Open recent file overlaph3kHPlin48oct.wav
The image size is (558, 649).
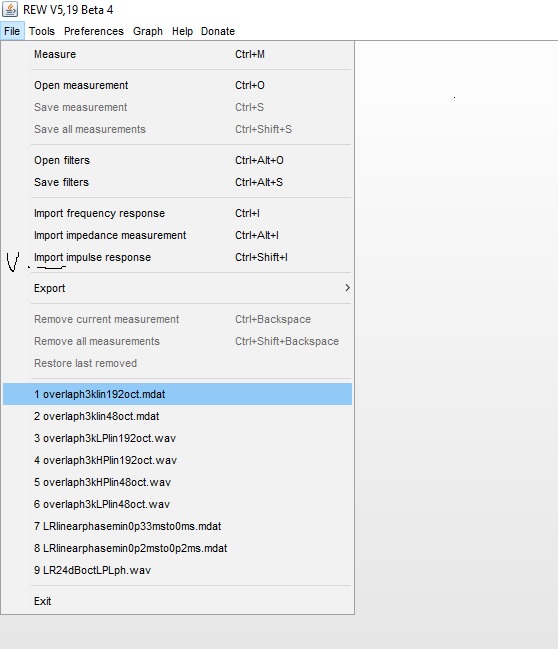point(177,482)
